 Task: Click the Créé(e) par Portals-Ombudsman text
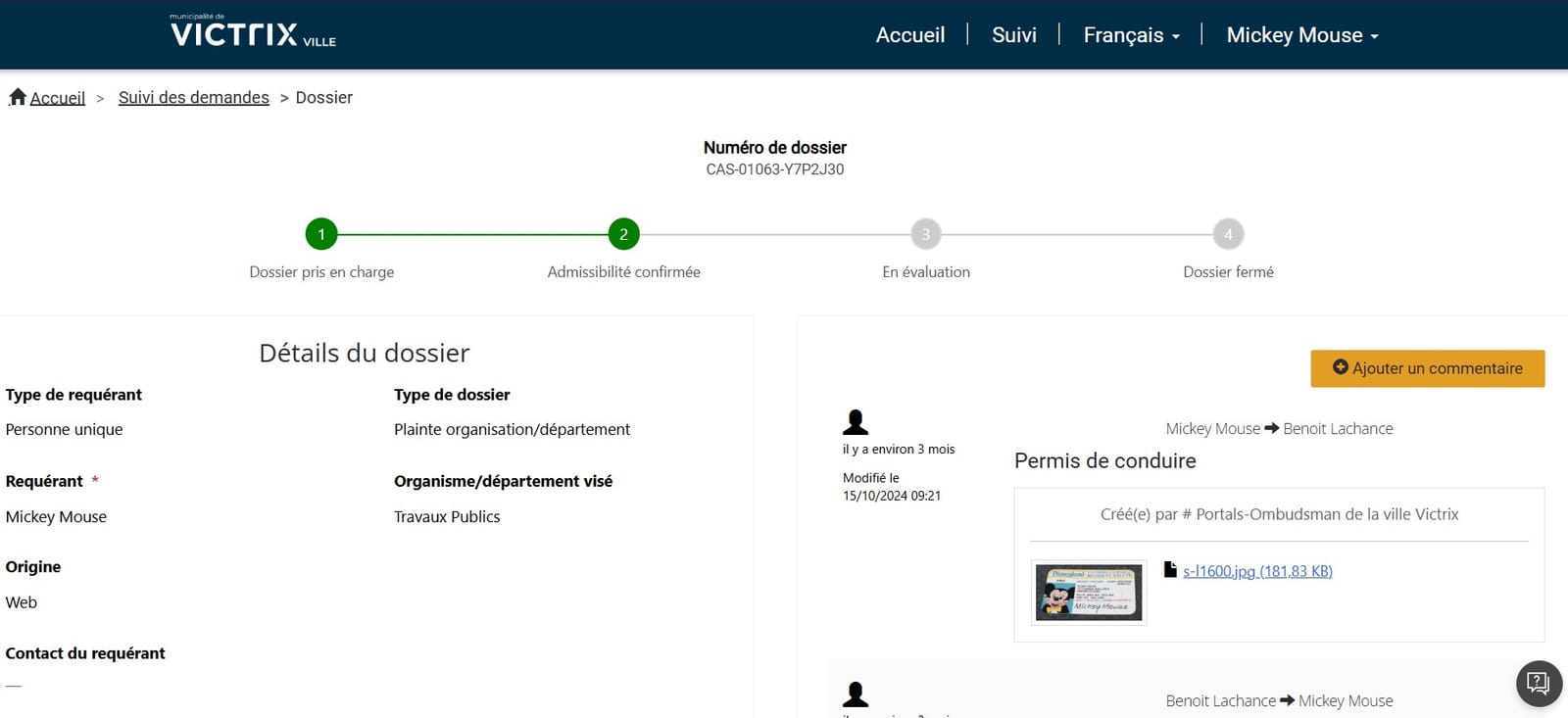click(x=1279, y=514)
